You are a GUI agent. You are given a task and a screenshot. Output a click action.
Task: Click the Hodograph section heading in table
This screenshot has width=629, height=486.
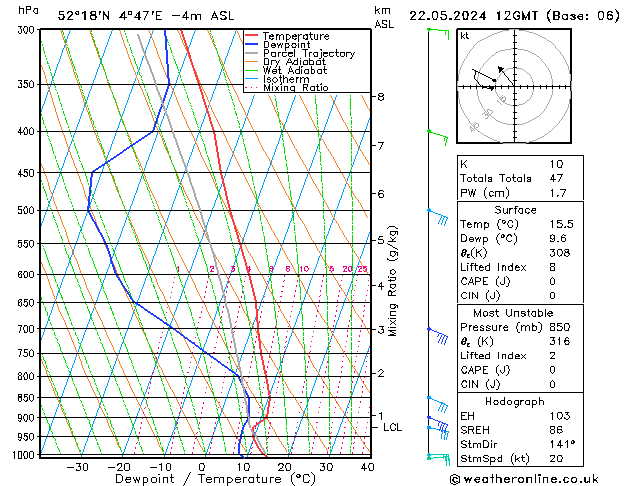coord(515,402)
